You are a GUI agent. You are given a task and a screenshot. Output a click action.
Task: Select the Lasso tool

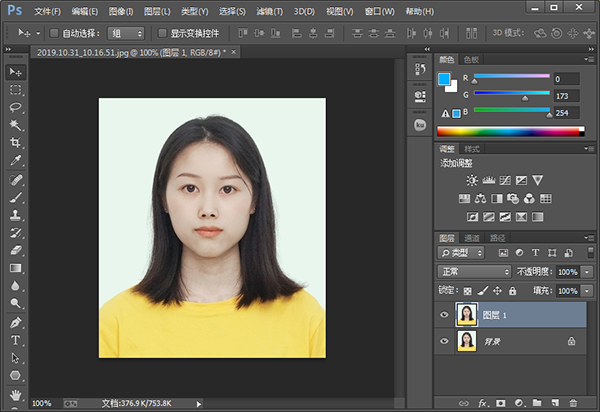[x=16, y=107]
